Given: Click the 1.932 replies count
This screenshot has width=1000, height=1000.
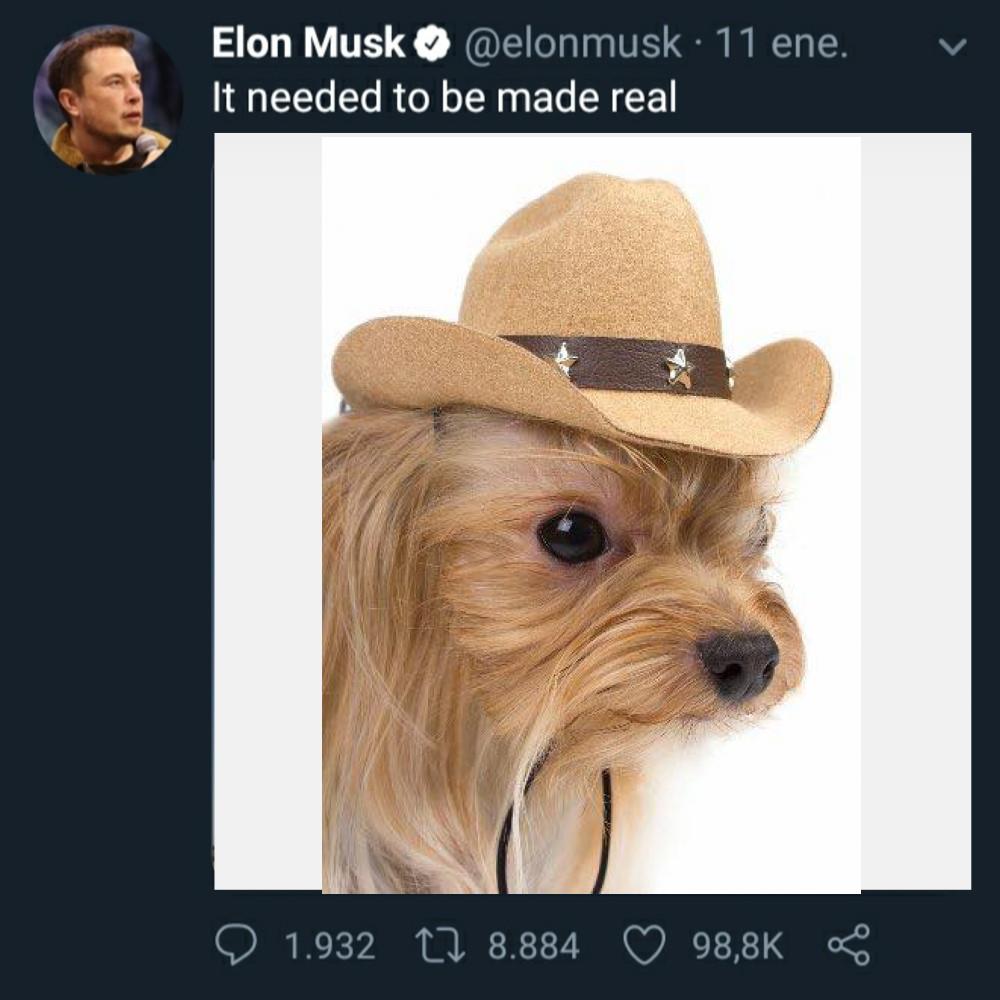Looking at the screenshot, I should point(330,946).
